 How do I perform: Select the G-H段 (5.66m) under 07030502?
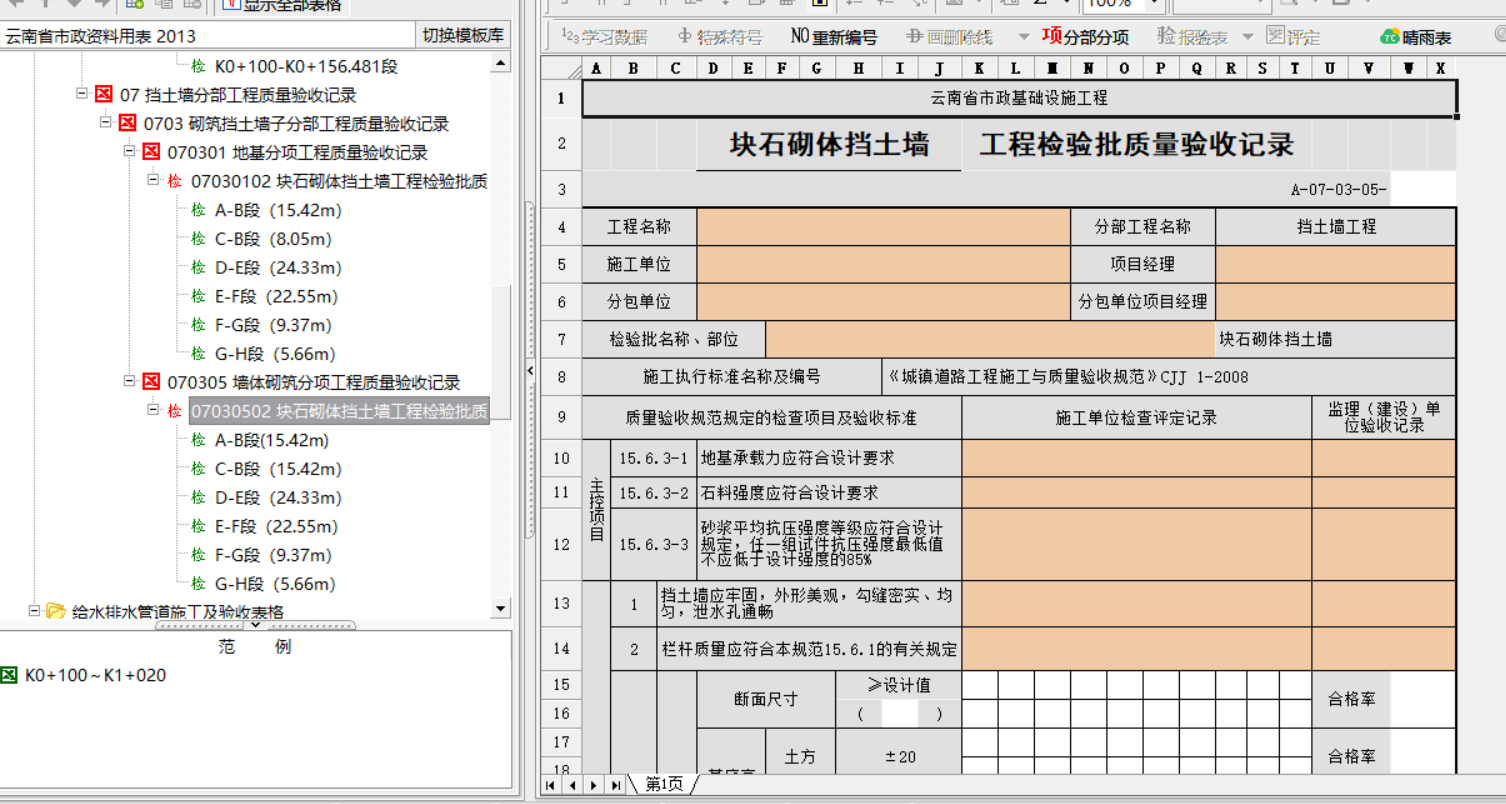[x=274, y=584]
